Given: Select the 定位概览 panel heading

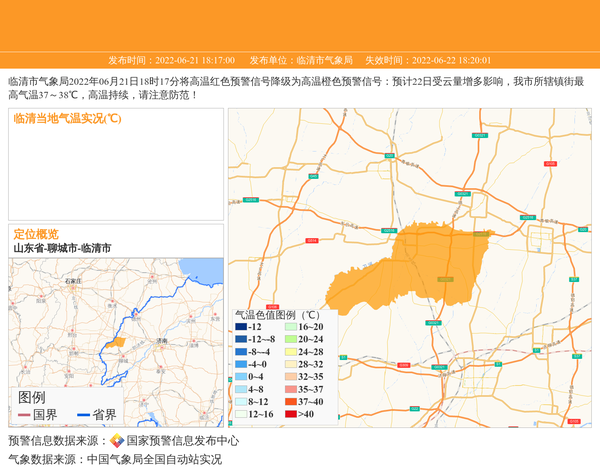Looking at the screenshot, I should [x=36, y=234].
